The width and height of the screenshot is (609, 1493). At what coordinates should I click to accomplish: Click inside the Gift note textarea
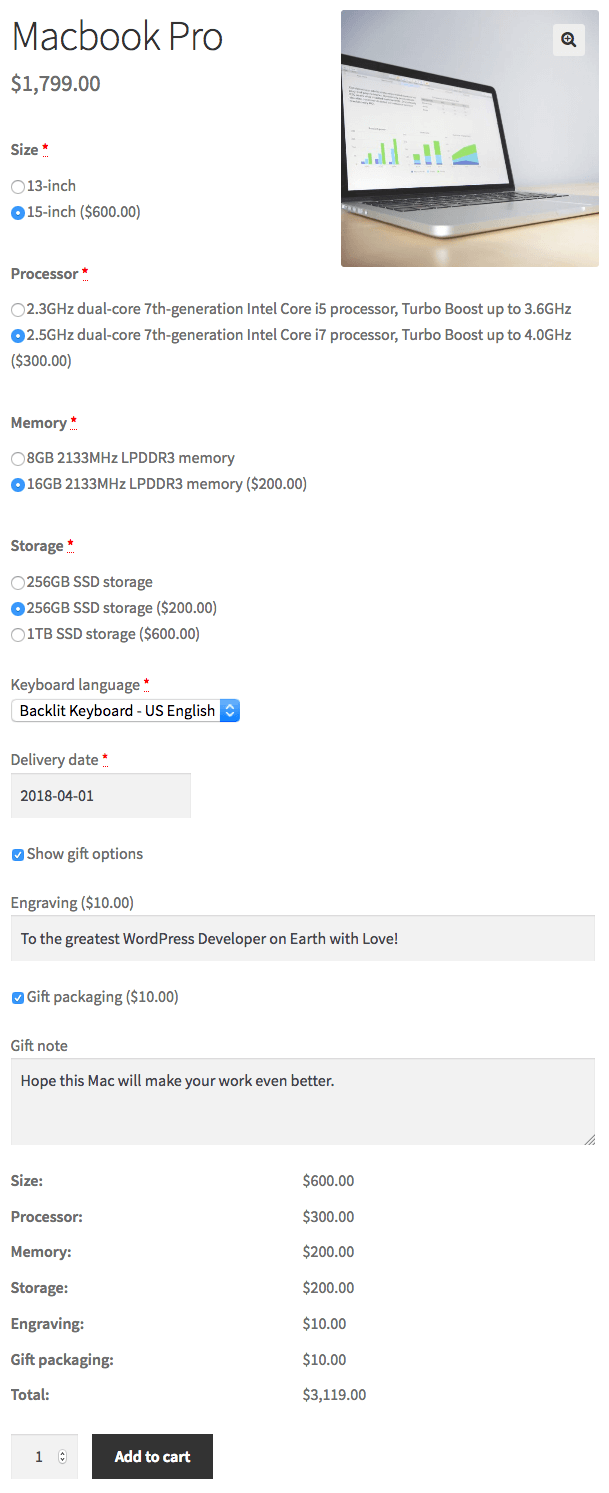point(302,1102)
